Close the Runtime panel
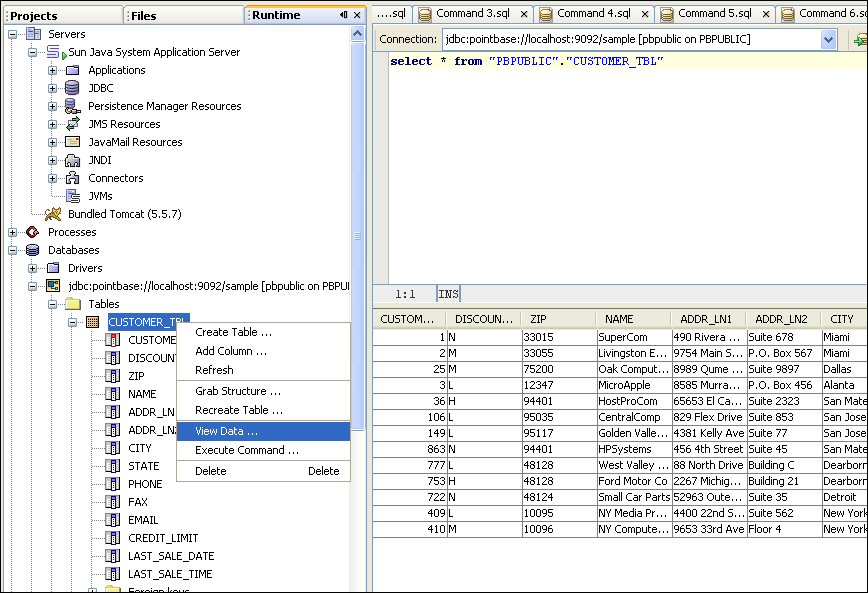 (358, 15)
